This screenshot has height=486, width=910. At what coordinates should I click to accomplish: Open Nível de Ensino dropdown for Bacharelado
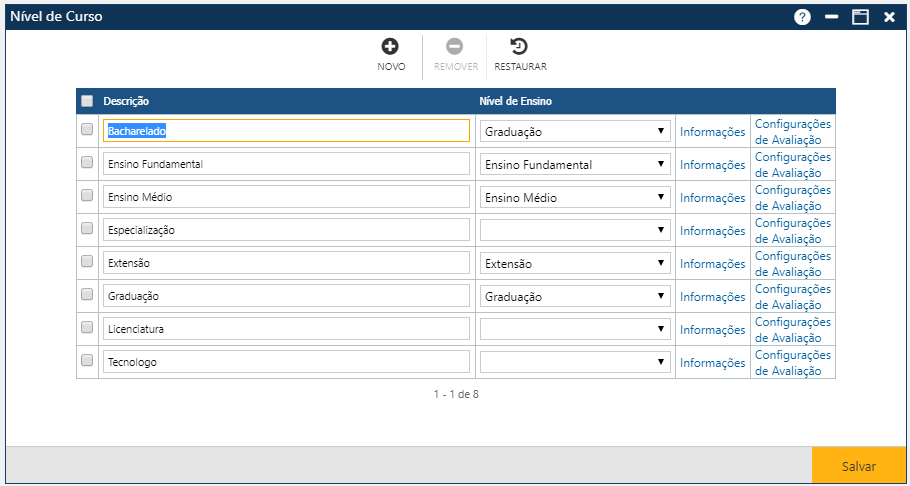click(575, 131)
